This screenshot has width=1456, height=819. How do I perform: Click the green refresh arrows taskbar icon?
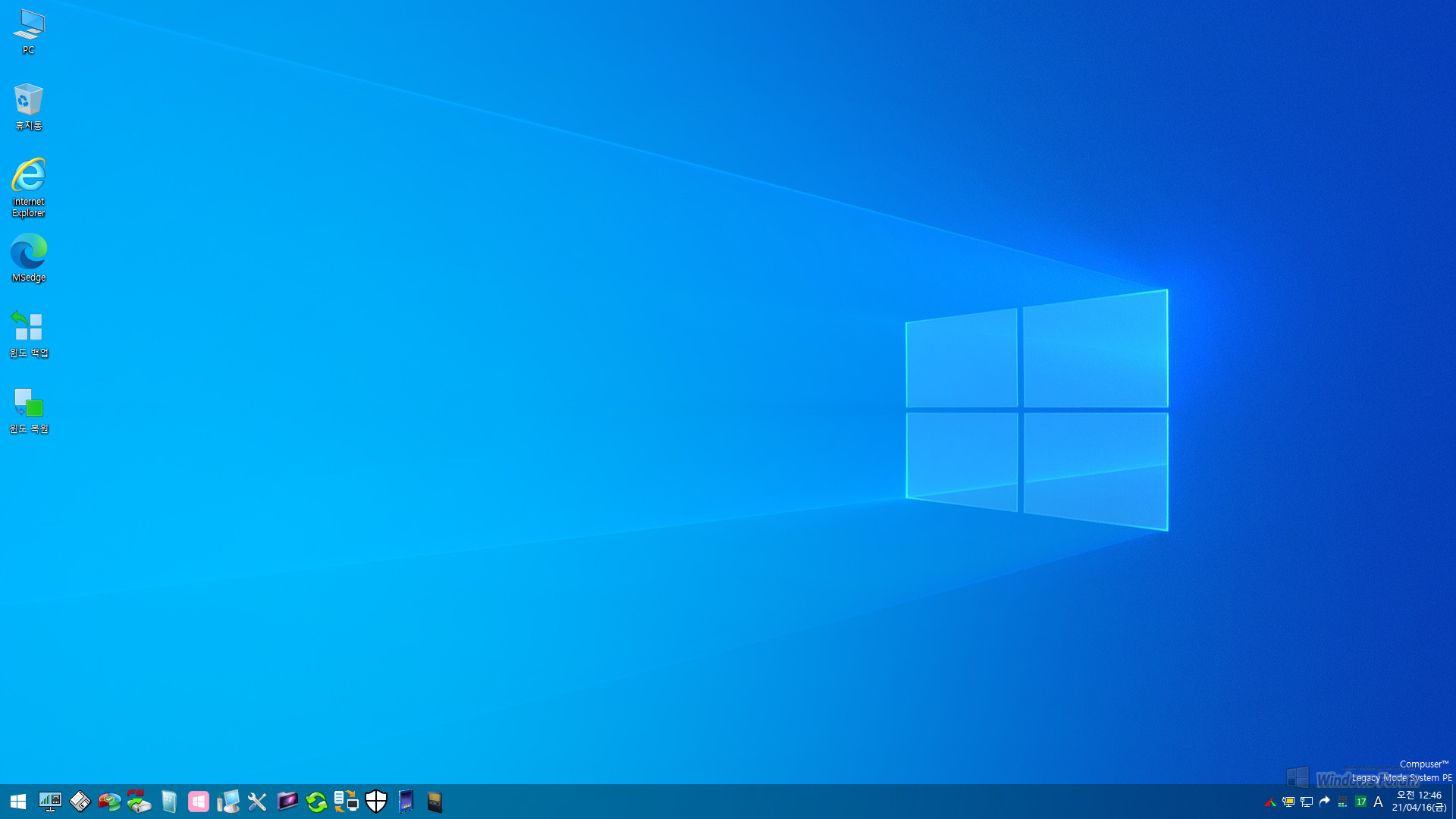click(316, 802)
